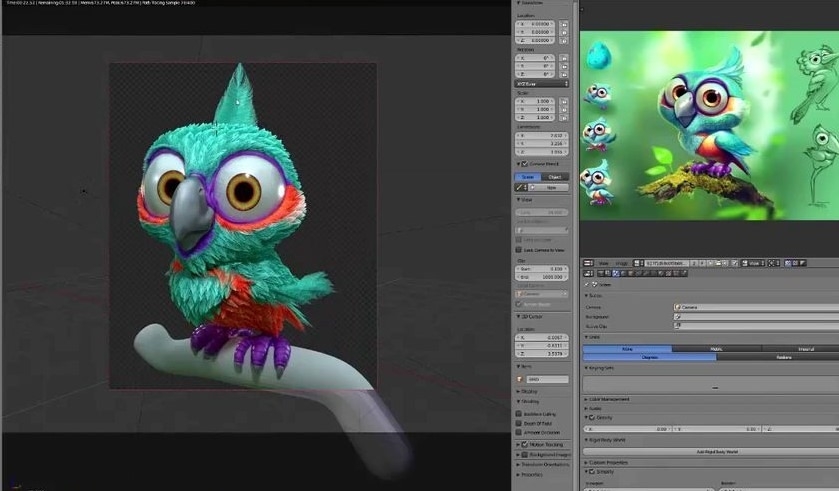Expand the Custom Properties panel

pyautogui.click(x=586, y=462)
